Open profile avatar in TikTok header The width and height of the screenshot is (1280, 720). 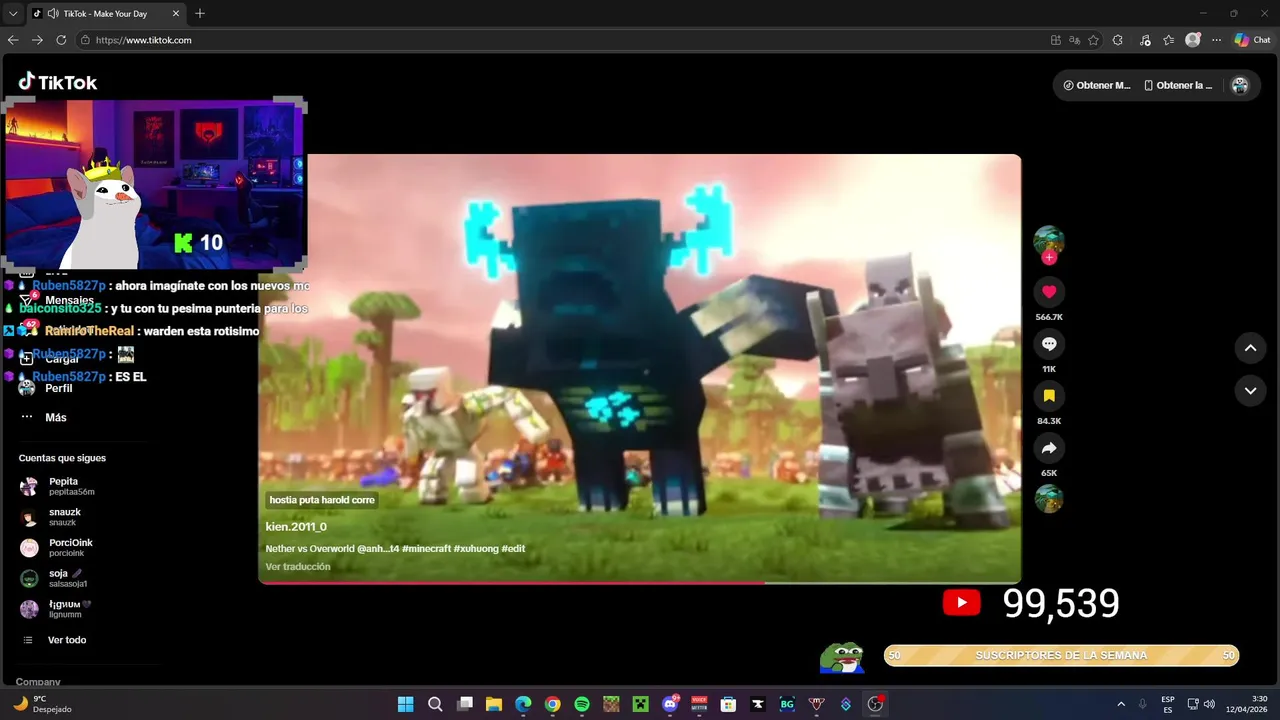point(1240,85)
